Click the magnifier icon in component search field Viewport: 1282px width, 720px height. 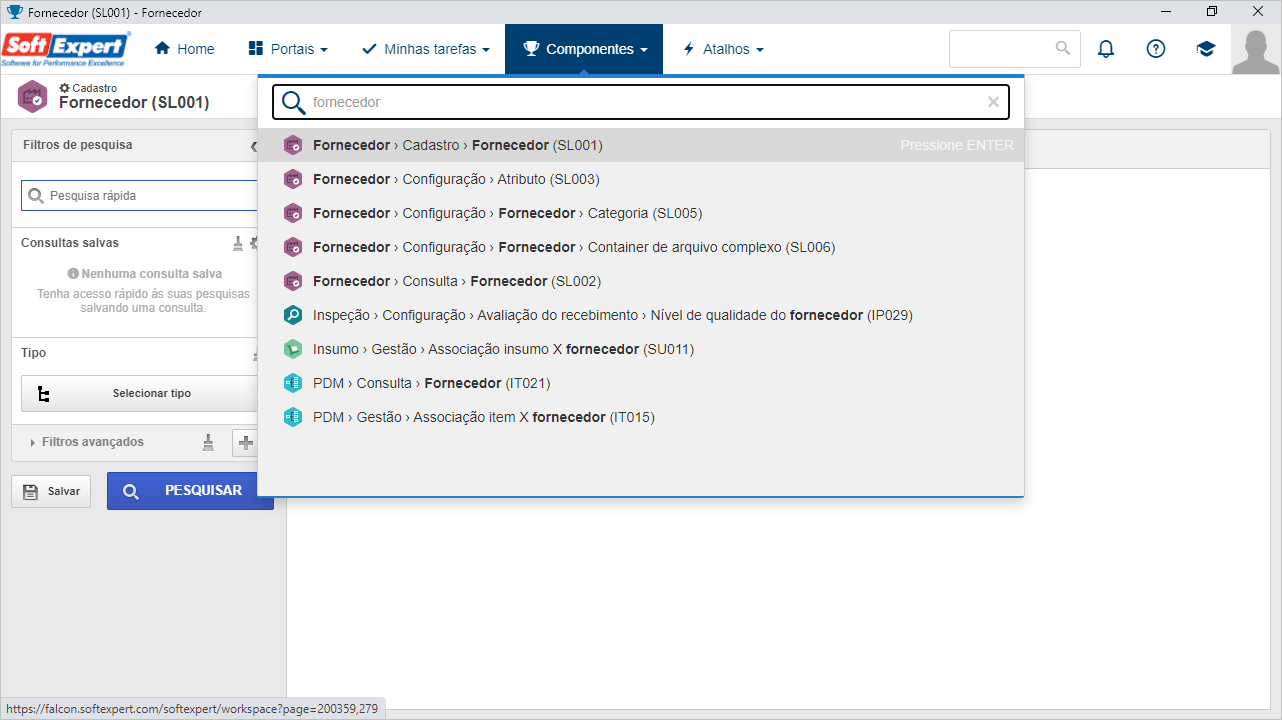click(x=293, y=102)
